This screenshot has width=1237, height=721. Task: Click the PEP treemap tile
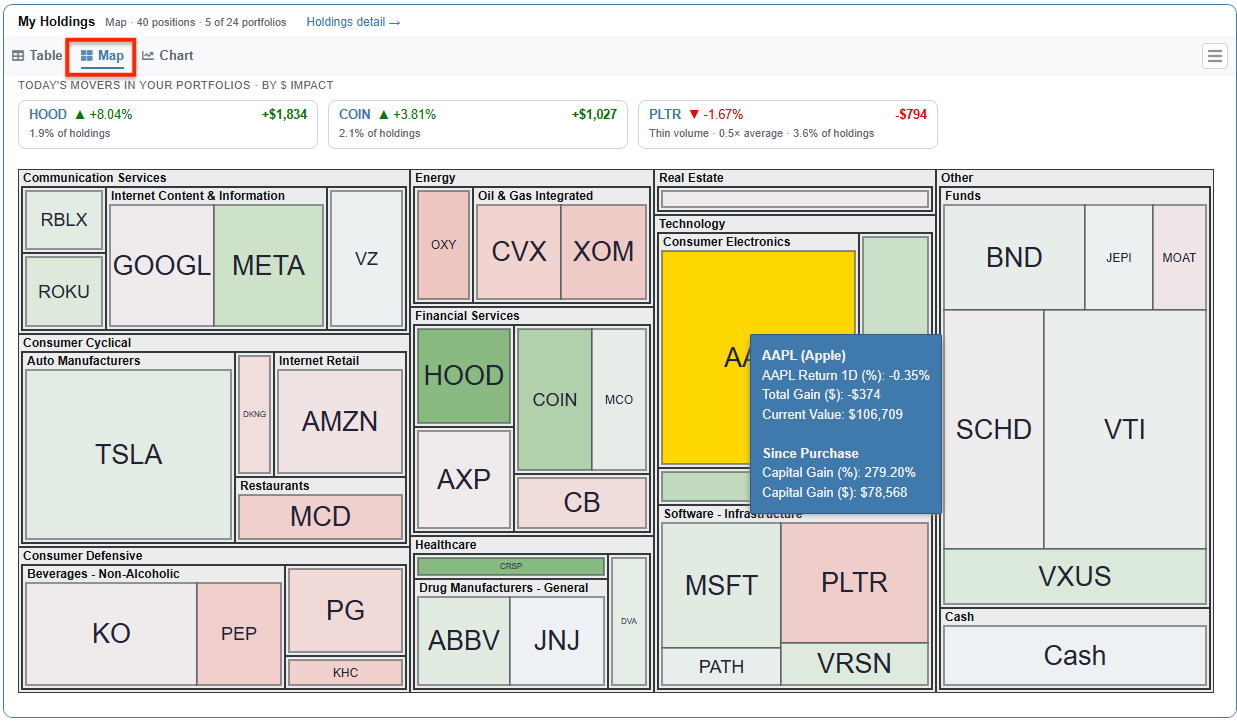[x=239, y=634]
